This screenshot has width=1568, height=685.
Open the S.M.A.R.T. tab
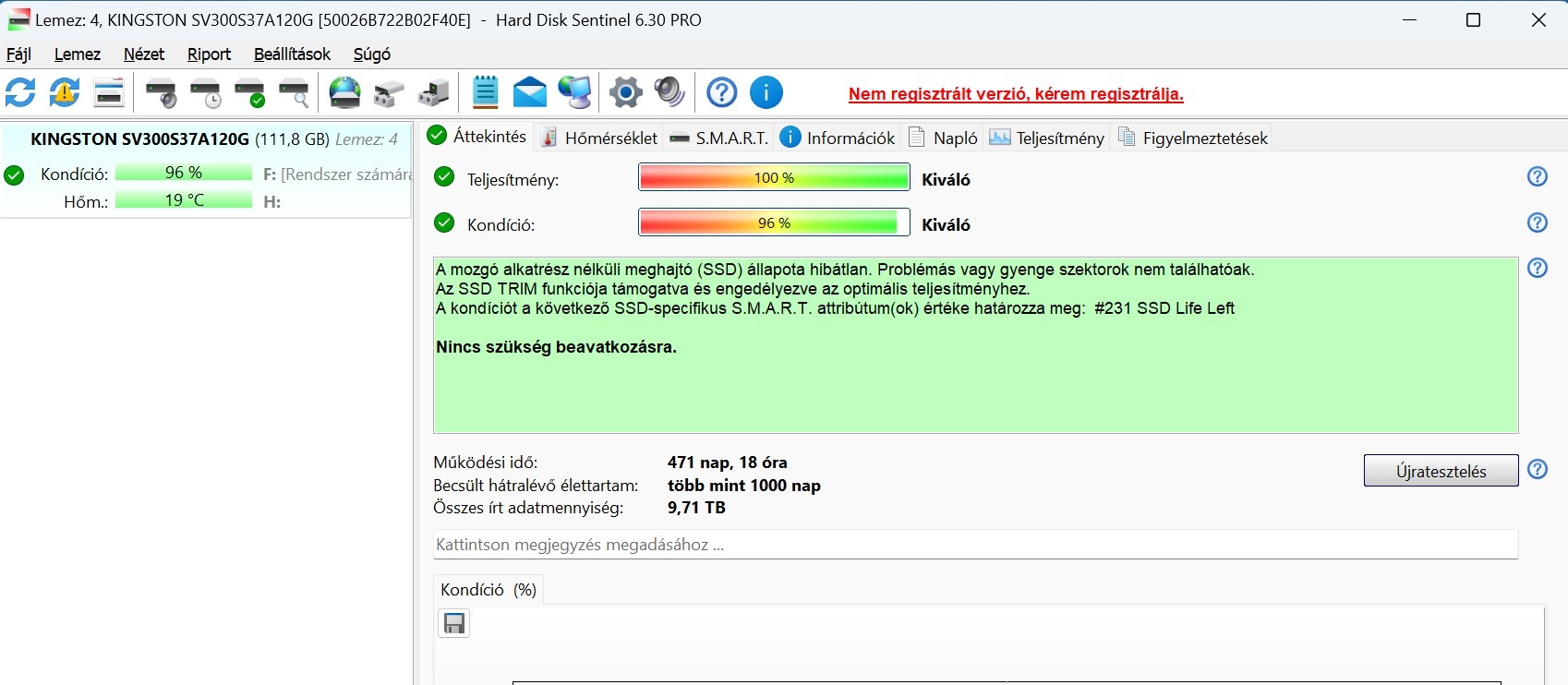point(718,138)
